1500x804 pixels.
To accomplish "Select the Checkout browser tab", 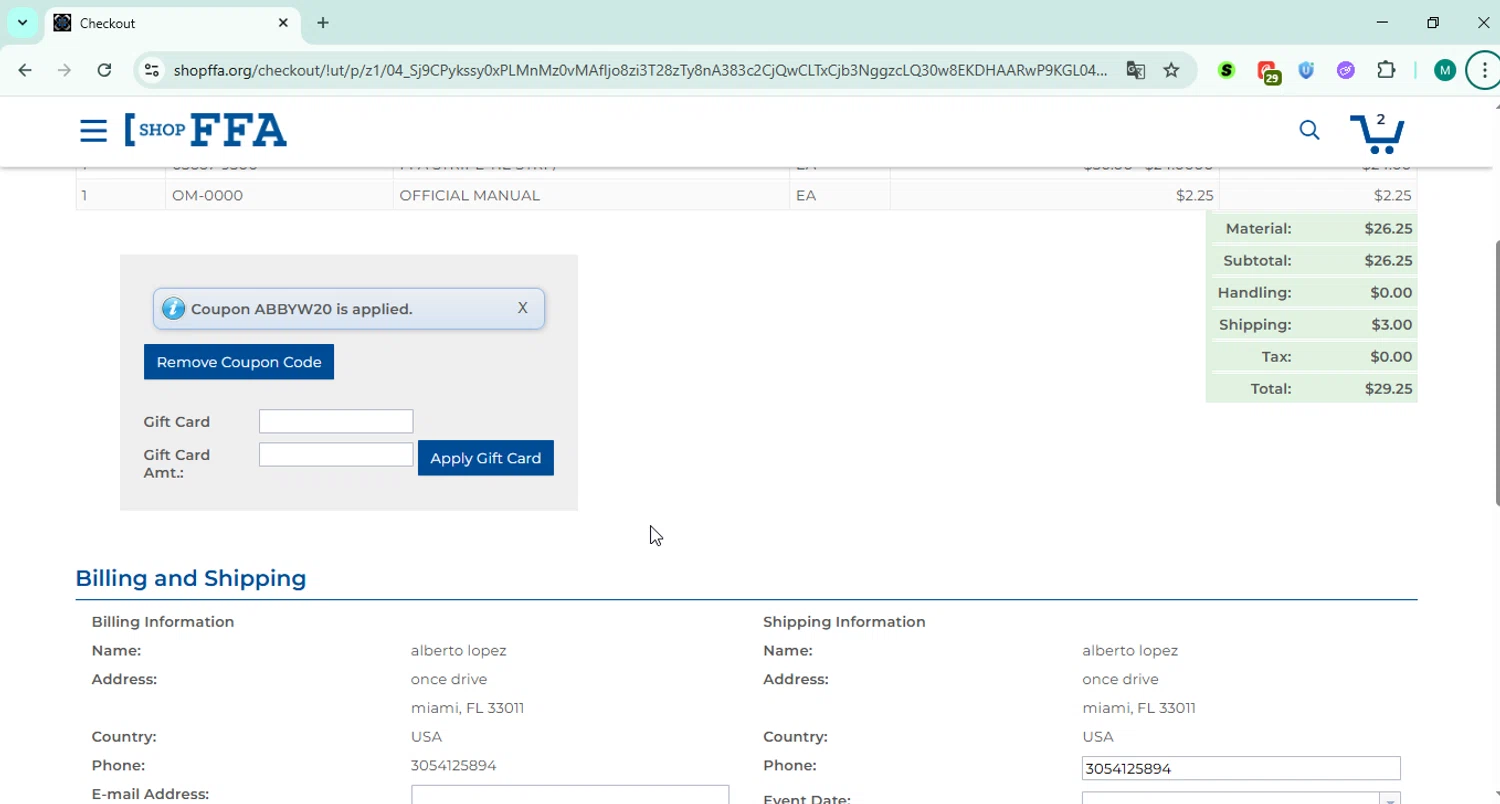I will click(173, 23).
